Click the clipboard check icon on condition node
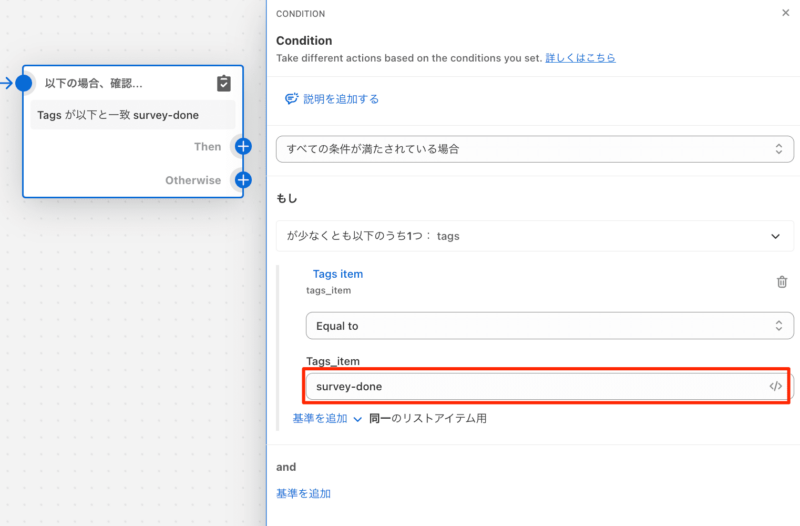The height and width of the screenshot is (526, 800). [x=223, y=83]
